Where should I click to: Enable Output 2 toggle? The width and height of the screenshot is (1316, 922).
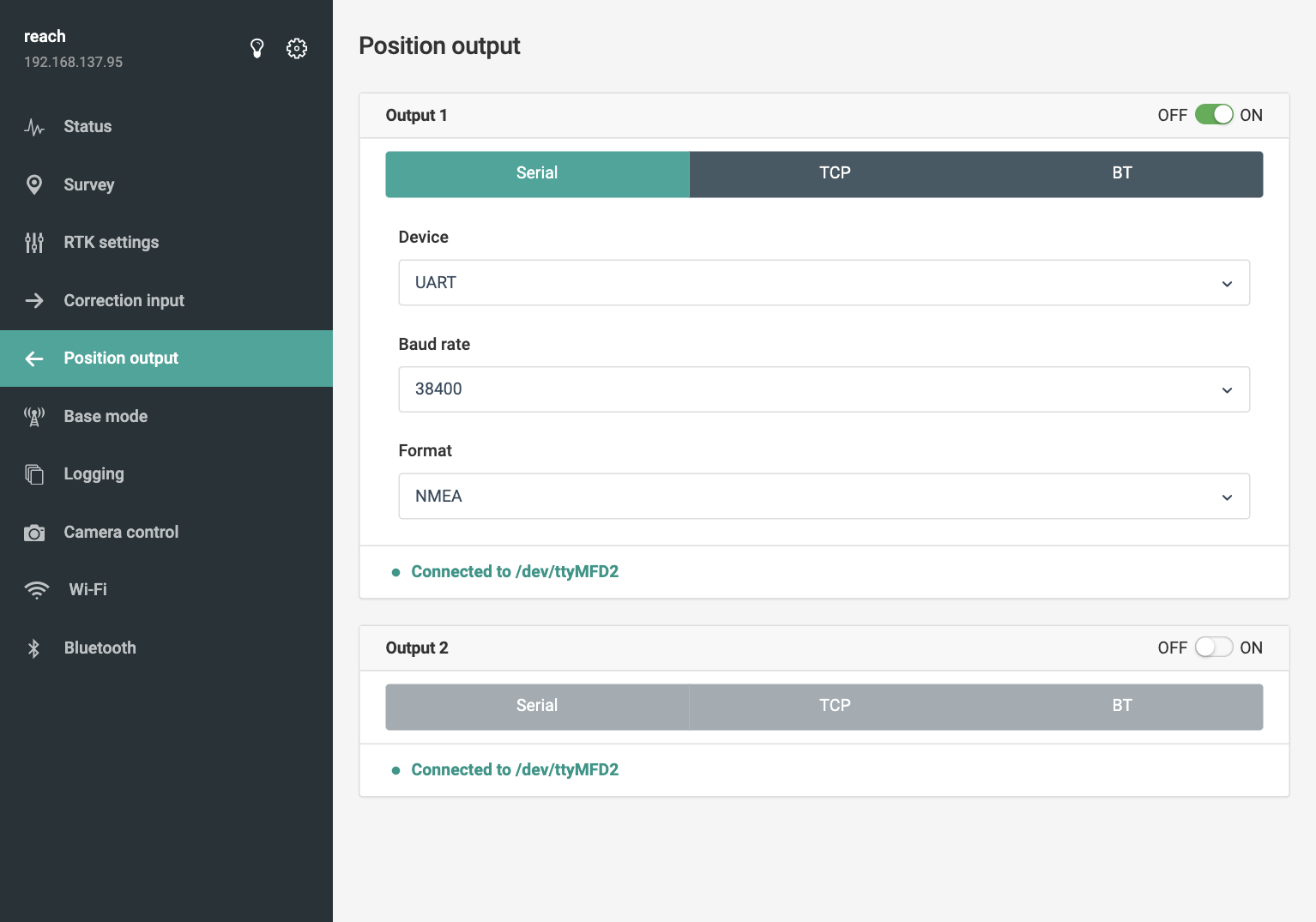[1214, 648]
